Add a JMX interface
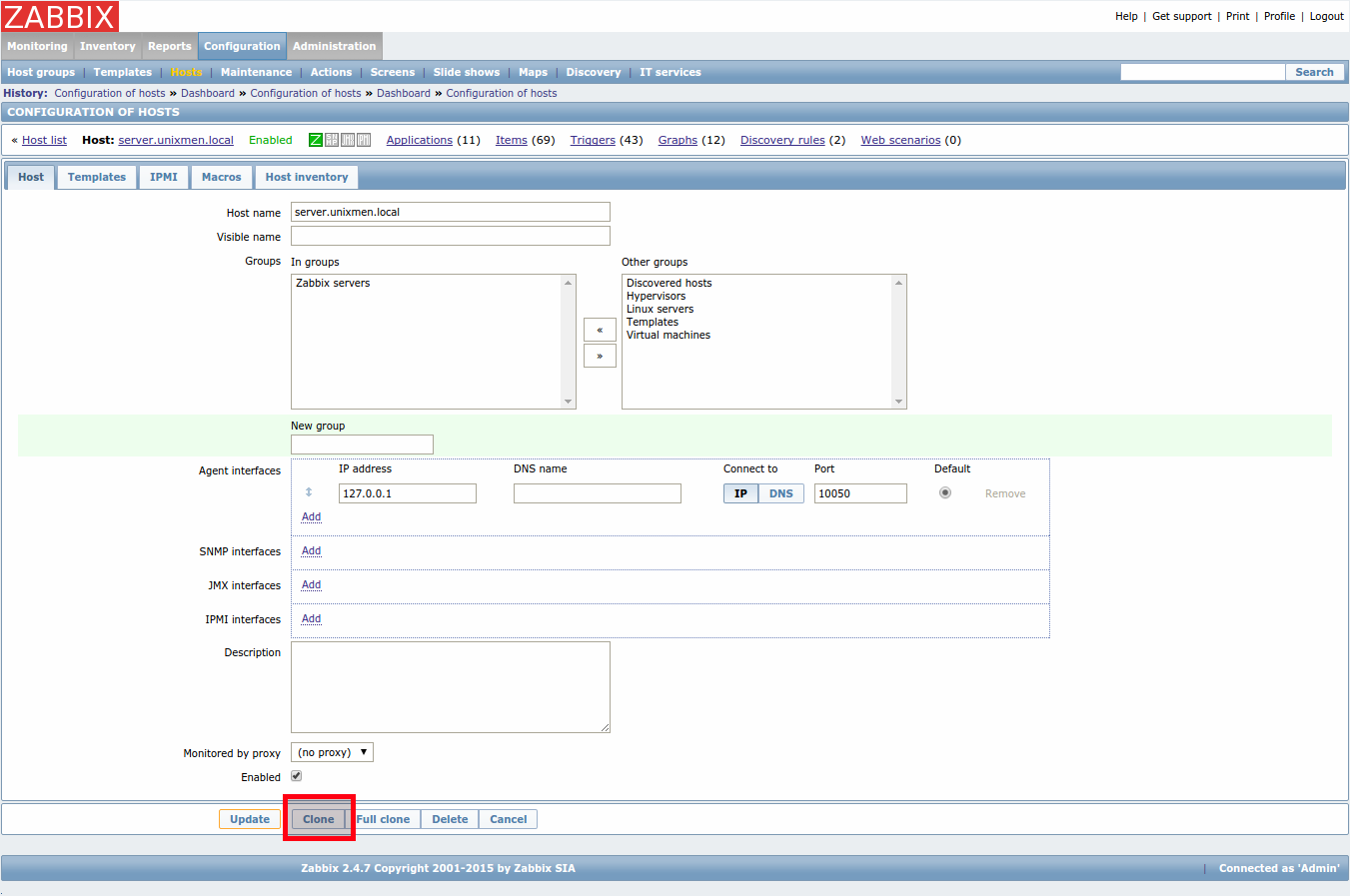 [312, 585]
